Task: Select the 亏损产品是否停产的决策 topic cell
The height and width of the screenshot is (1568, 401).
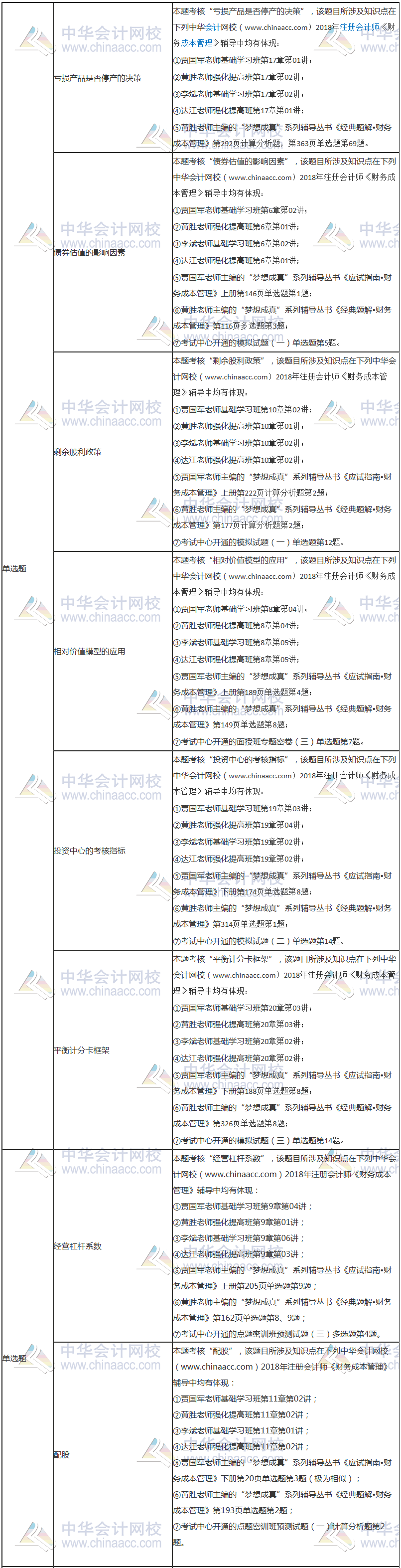Action: [113, 78]
